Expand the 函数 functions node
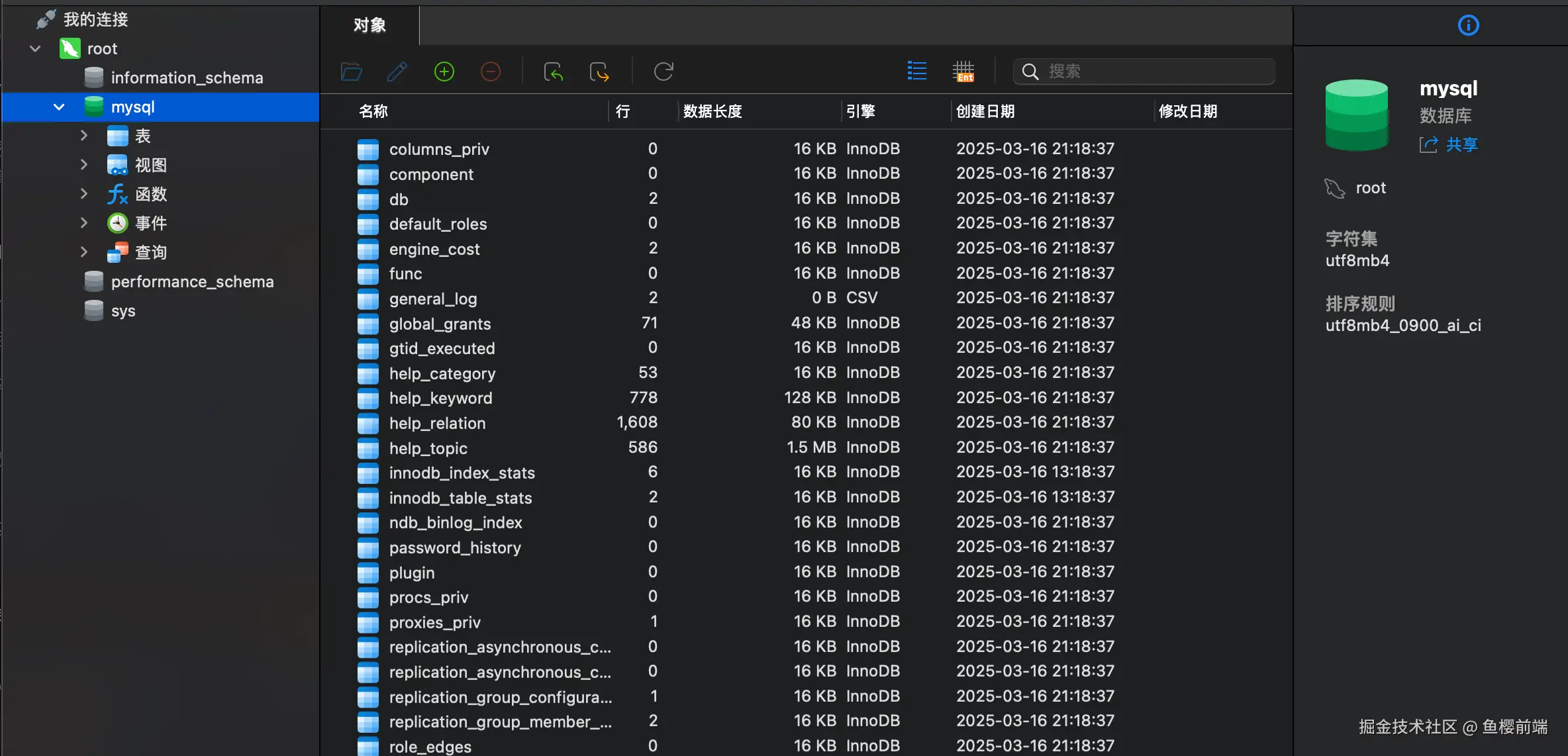Image resolution: width=1568 pixels, height=756 pixels. click(84, 194)
